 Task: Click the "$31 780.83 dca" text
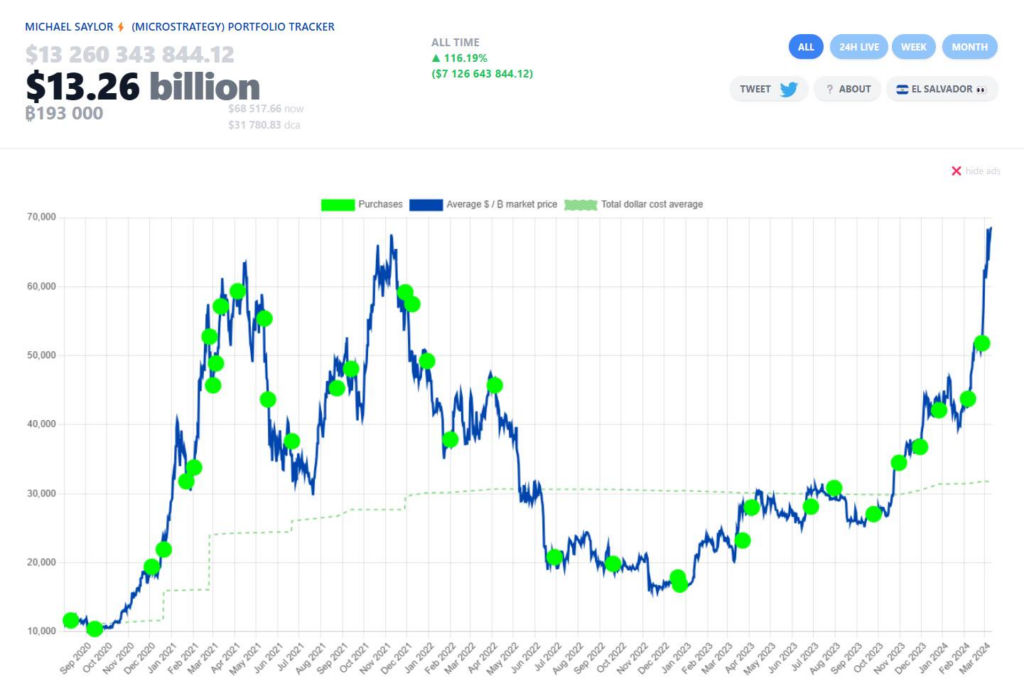pos(264,125)
